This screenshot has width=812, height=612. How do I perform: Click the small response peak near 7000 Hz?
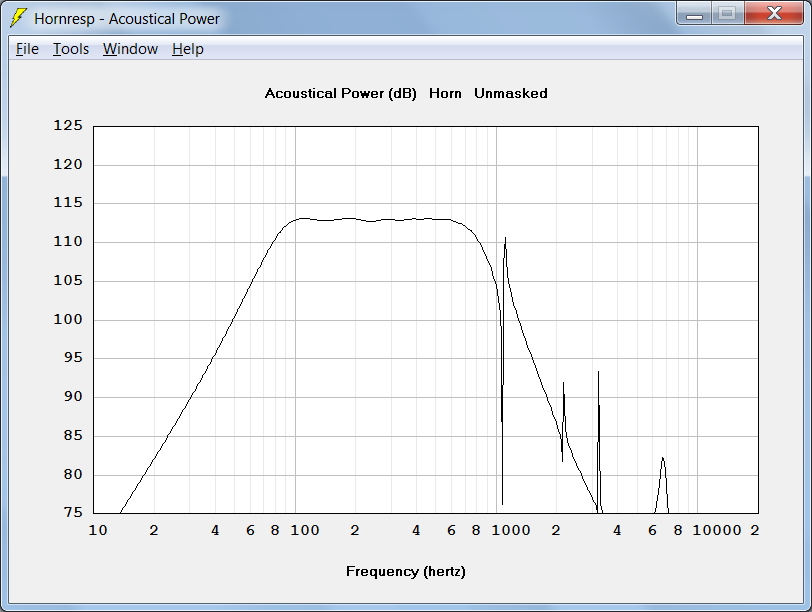coord(662,458)
